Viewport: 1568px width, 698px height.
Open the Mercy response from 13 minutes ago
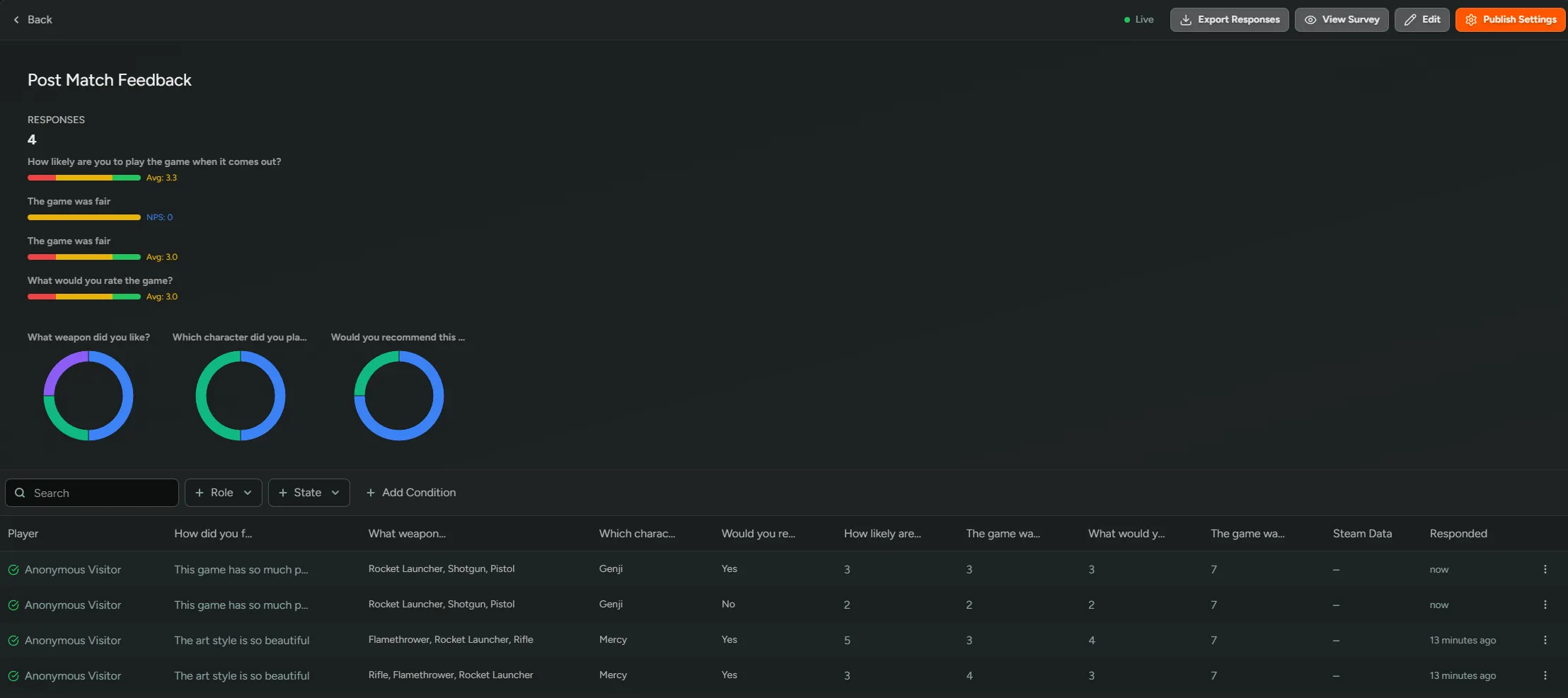(x=613, y=640)
